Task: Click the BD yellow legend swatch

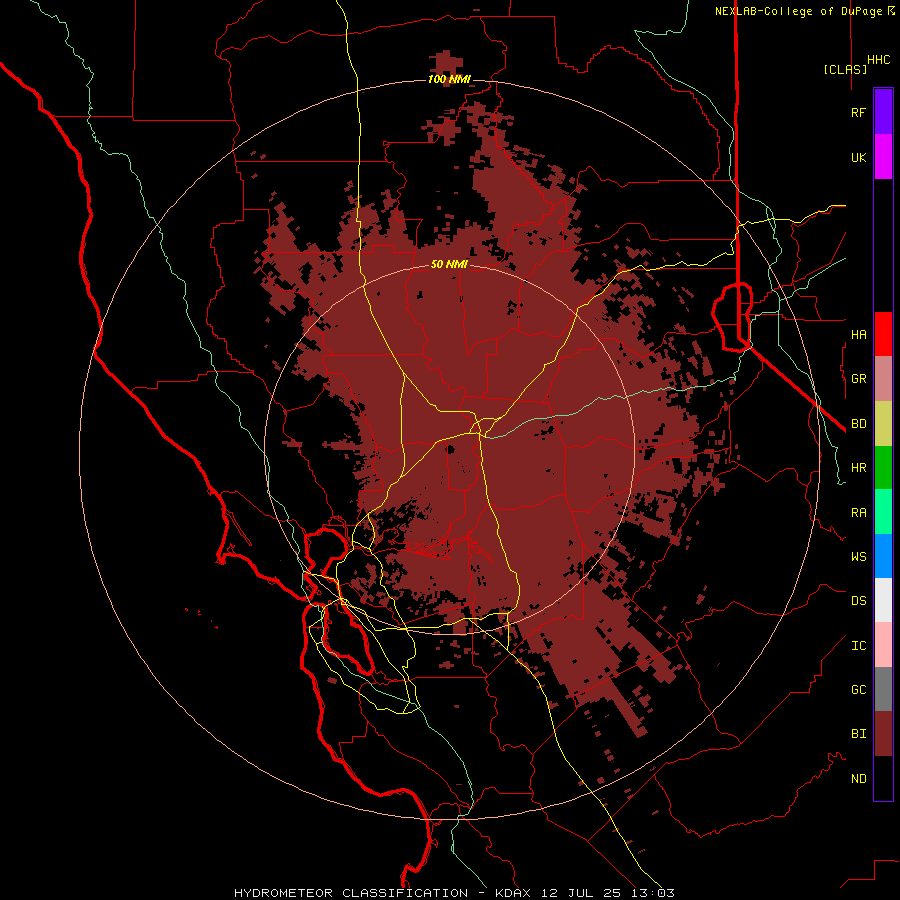Action: click(883, 424)
